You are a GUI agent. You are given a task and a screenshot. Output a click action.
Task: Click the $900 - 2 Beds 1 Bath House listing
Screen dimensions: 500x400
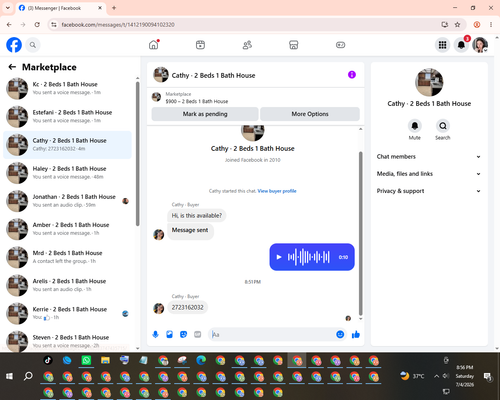(197, 101)
